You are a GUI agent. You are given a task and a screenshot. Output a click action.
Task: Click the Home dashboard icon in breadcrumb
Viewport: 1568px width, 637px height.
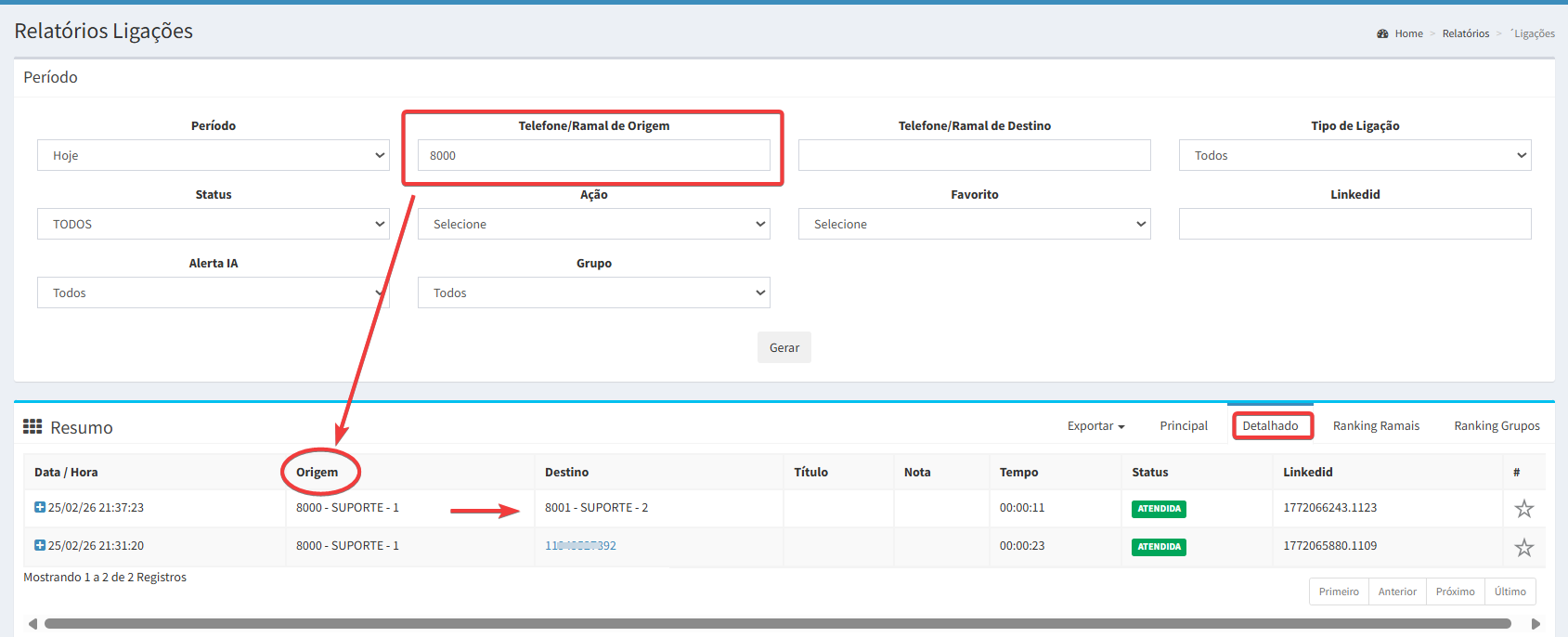click(x=1382, y=33)
